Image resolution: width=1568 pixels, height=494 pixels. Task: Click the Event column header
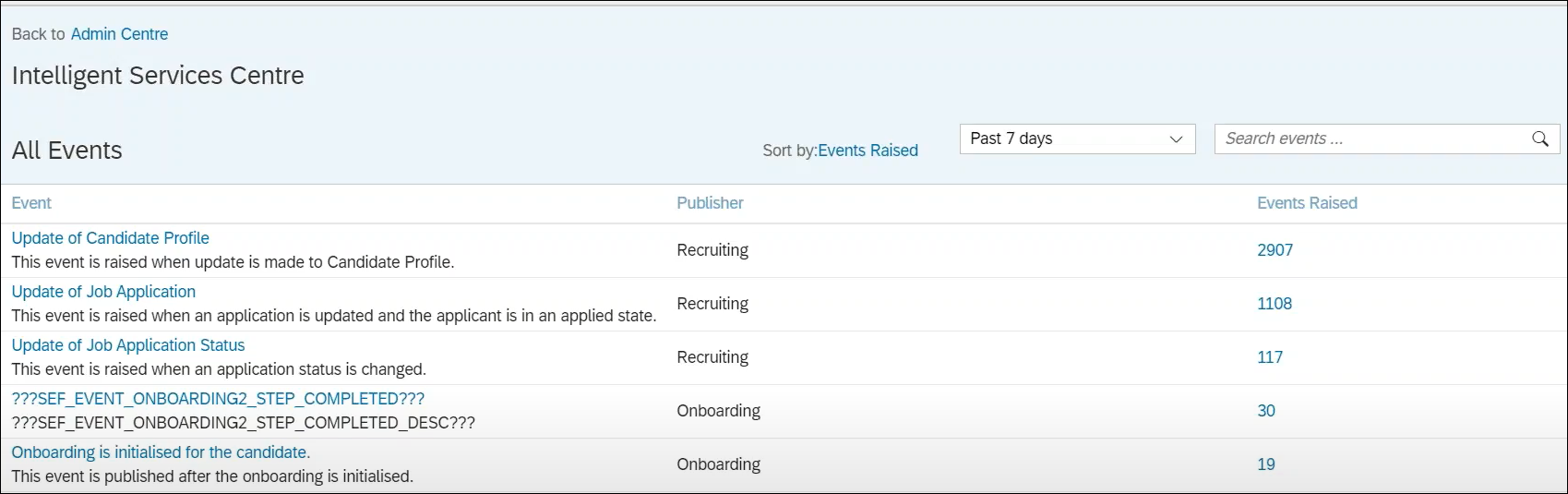pyautogui.click(x=31, y=203)
